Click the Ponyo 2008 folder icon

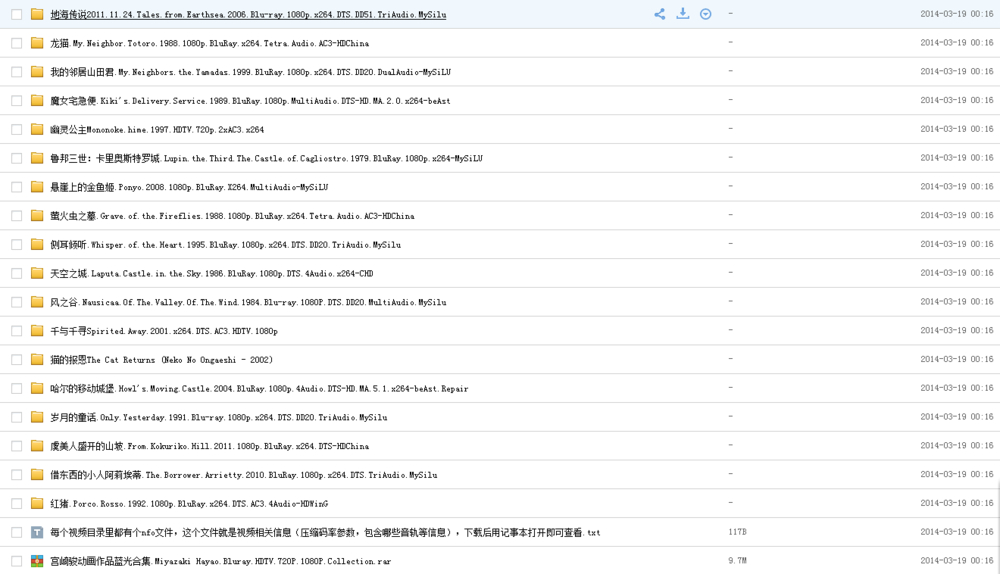click(37, 186)
